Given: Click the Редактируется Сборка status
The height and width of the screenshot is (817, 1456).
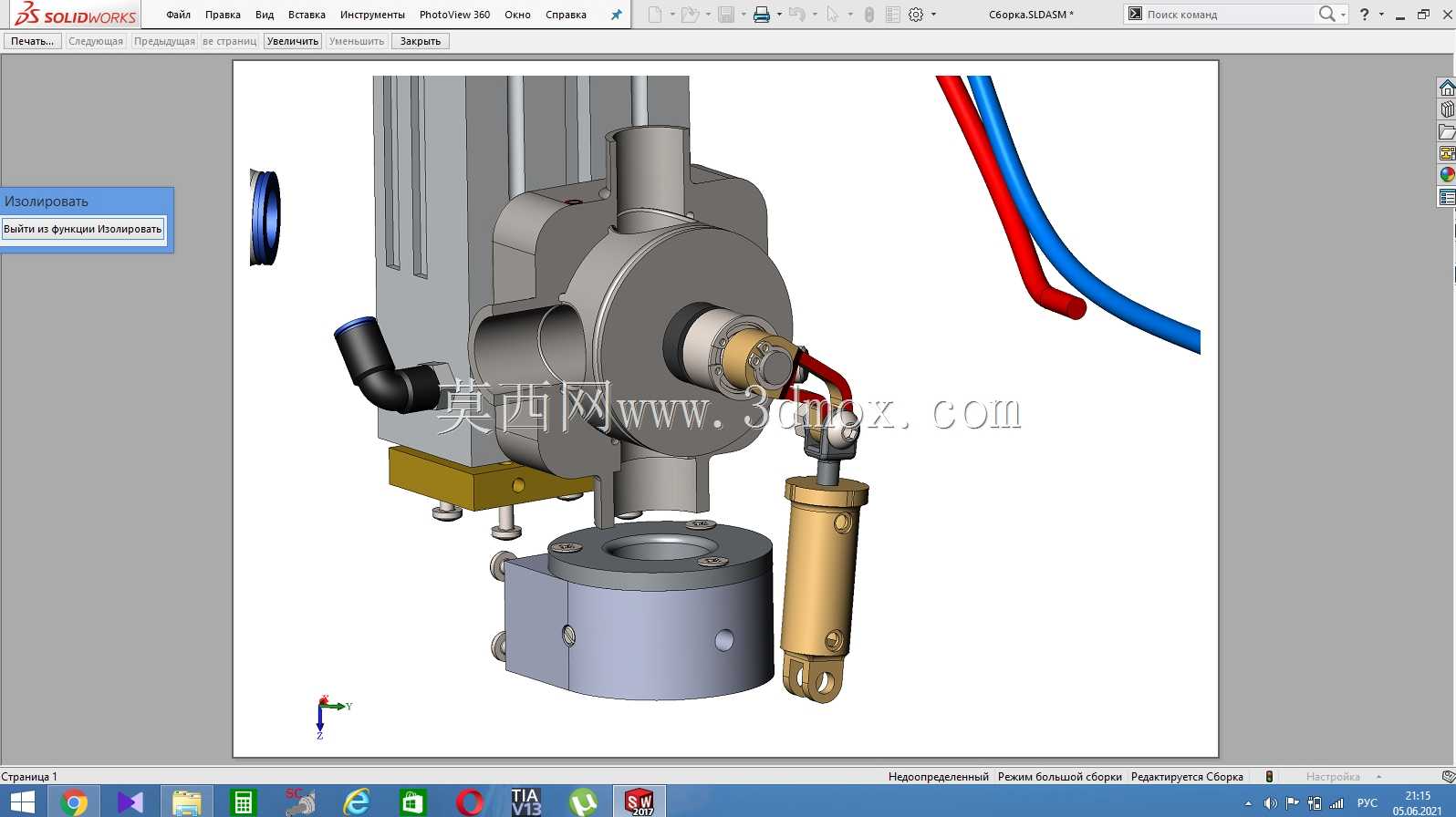Looking at the screenshot, I should click(x=1187, y=777).
